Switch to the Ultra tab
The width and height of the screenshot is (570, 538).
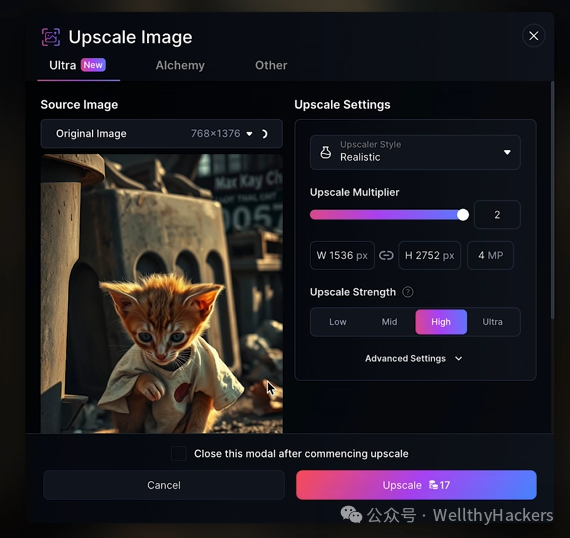point(78,65)
